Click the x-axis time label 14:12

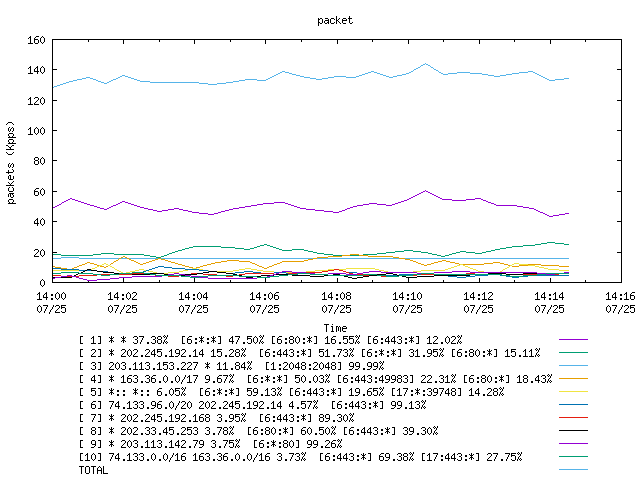click(478, 296)
